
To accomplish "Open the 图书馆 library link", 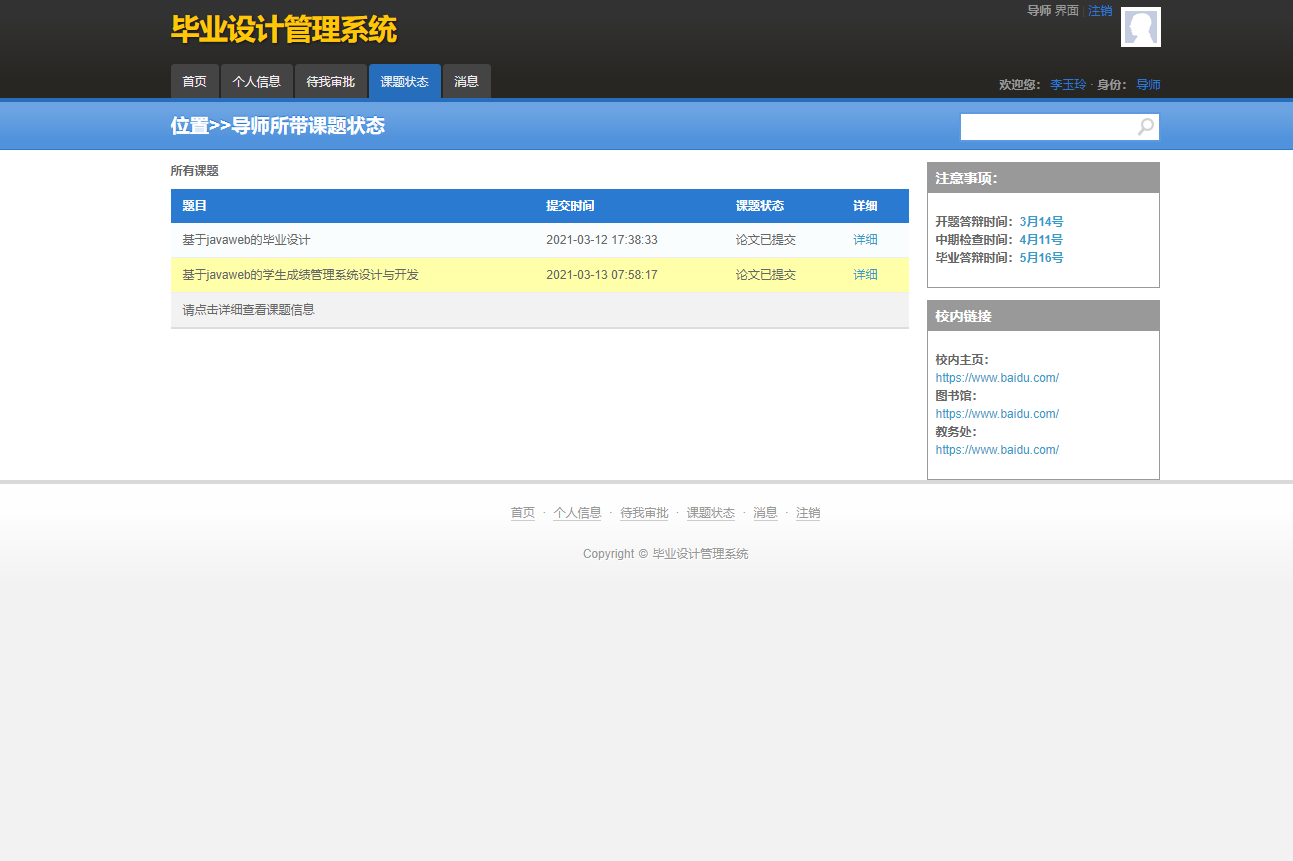I will 997,413.
